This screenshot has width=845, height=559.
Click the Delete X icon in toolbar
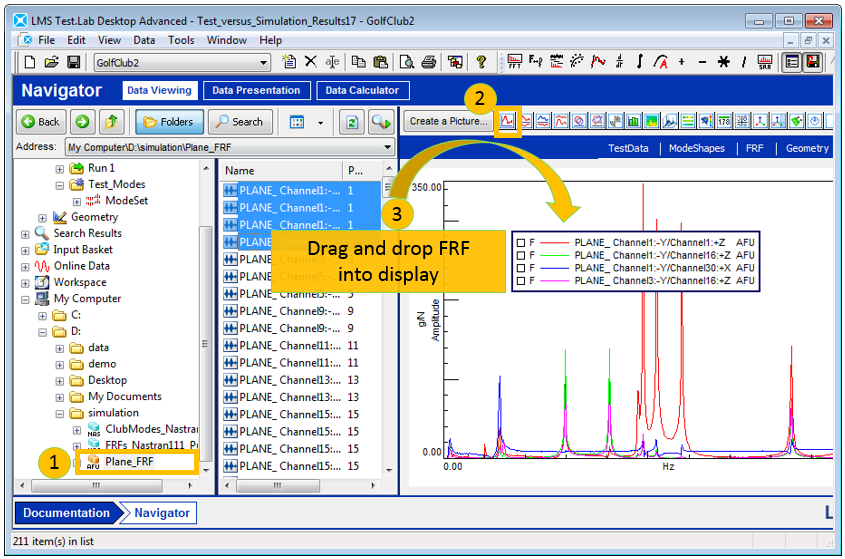(311, 62)
